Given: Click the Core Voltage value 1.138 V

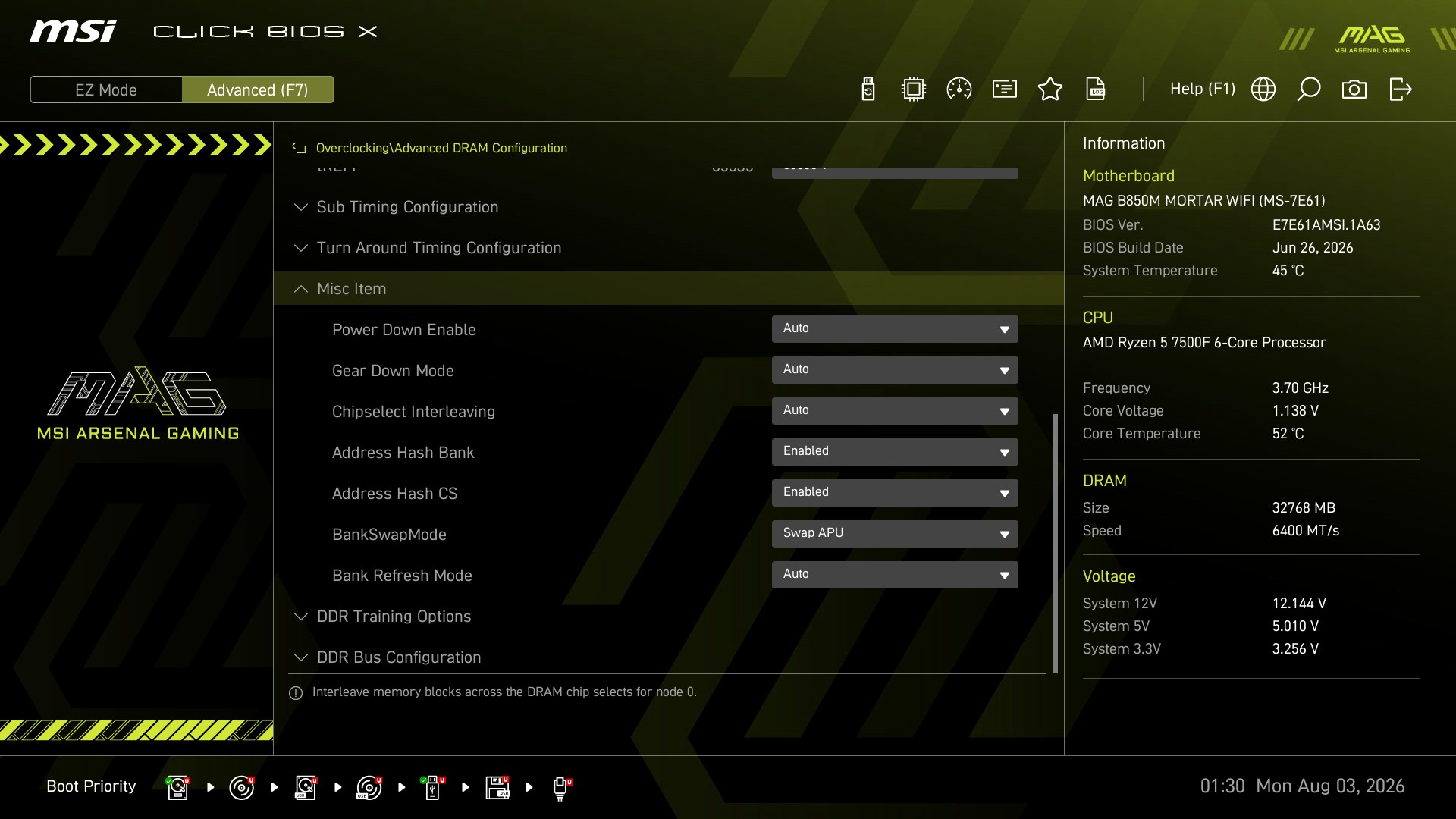Looking at the screenshot, I should point(1295,411).
